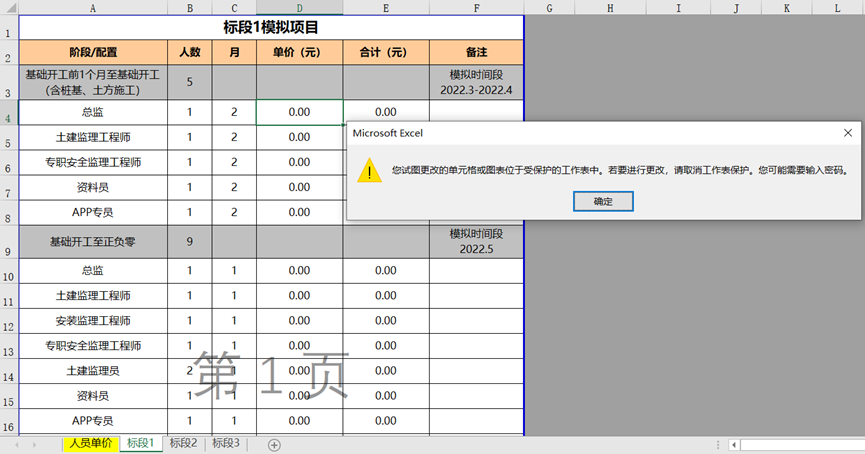
Task: Select column G header
Action: (549, 8)
